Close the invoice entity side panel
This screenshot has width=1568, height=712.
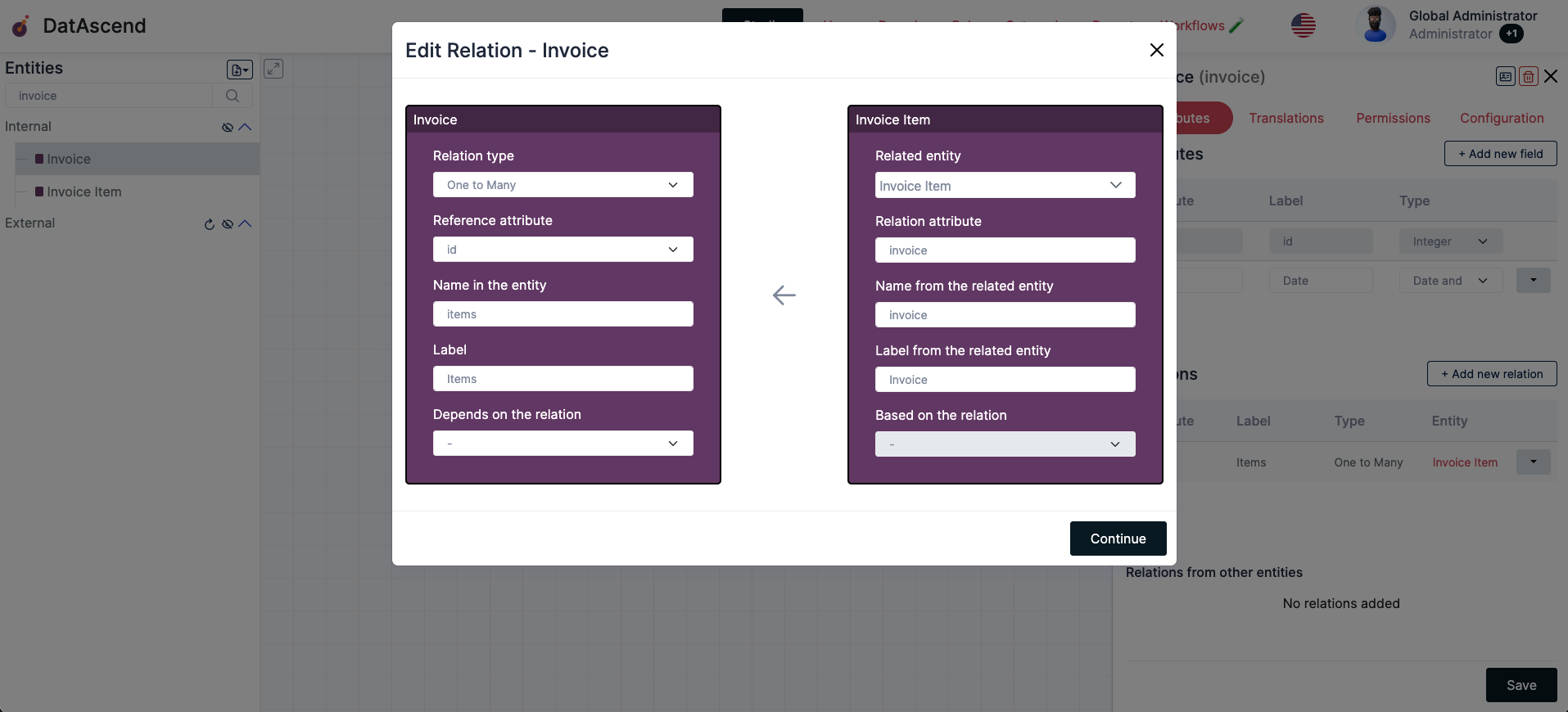click(1551, 76)
